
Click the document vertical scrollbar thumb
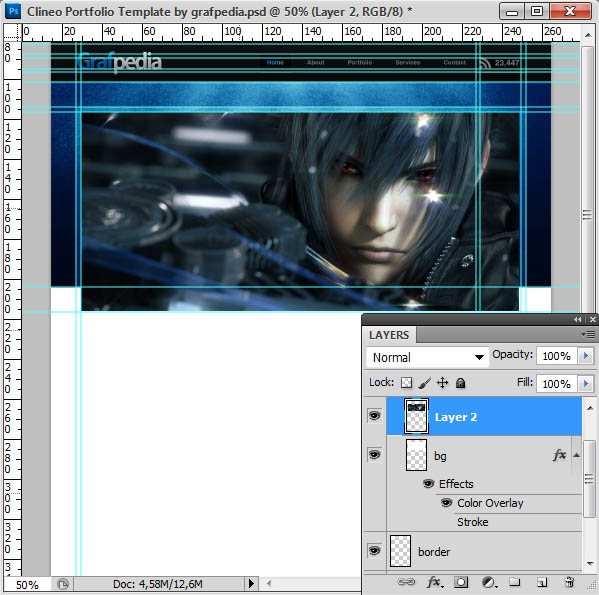click(588, 215)
